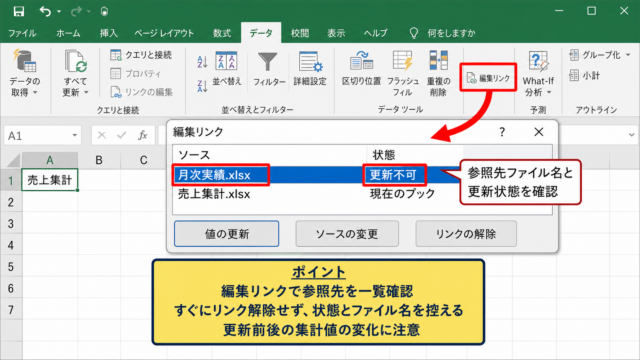This screenshot has height=360, width=640.
Task: Select column C header
Action: coord(143,160)
